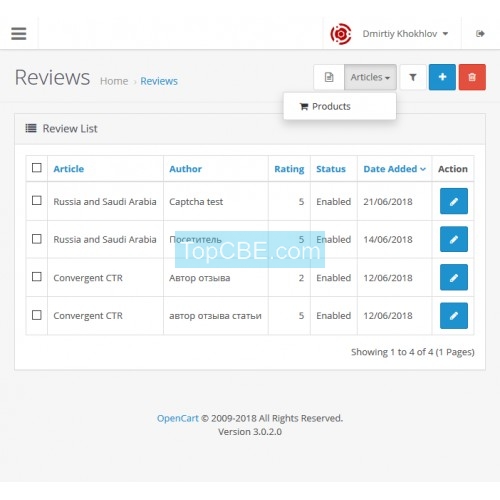
Task: Toggle the select-all checkbox in table header
Action: coord(37,167)
